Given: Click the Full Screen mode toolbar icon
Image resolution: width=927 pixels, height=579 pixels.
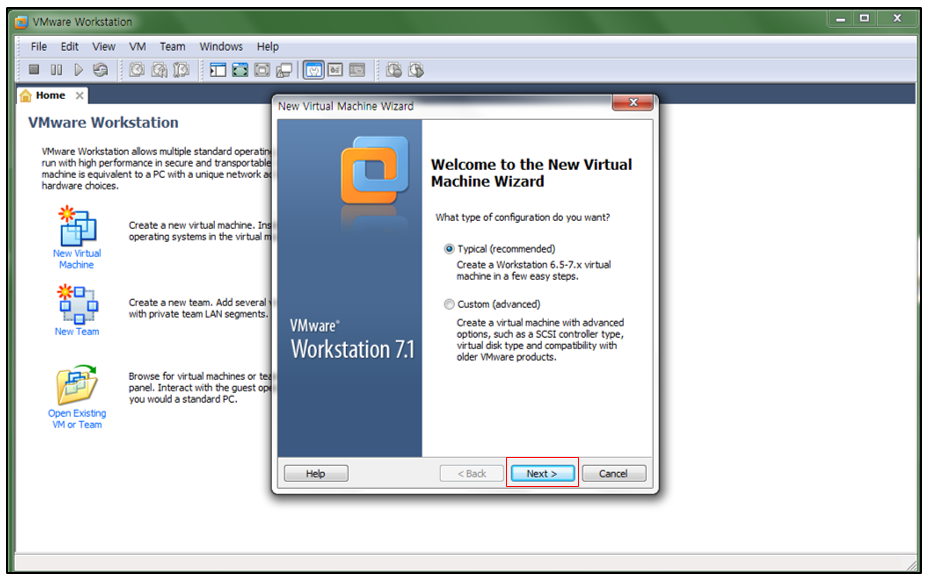Looking at the screenshot, I should point(240,70).
